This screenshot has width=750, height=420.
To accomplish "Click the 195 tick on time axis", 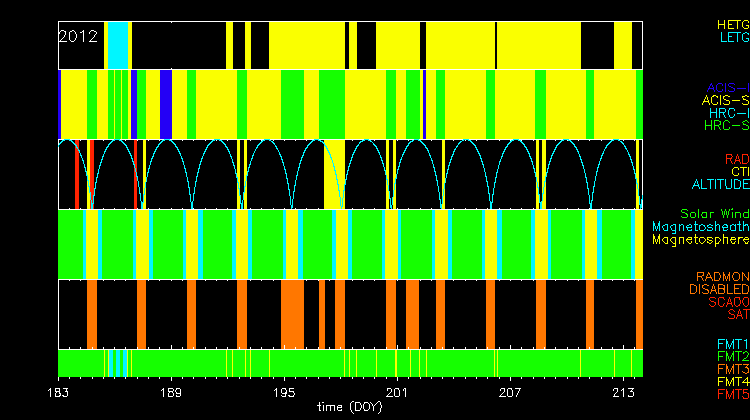I will pyautogui.click(x=285, y=392).
